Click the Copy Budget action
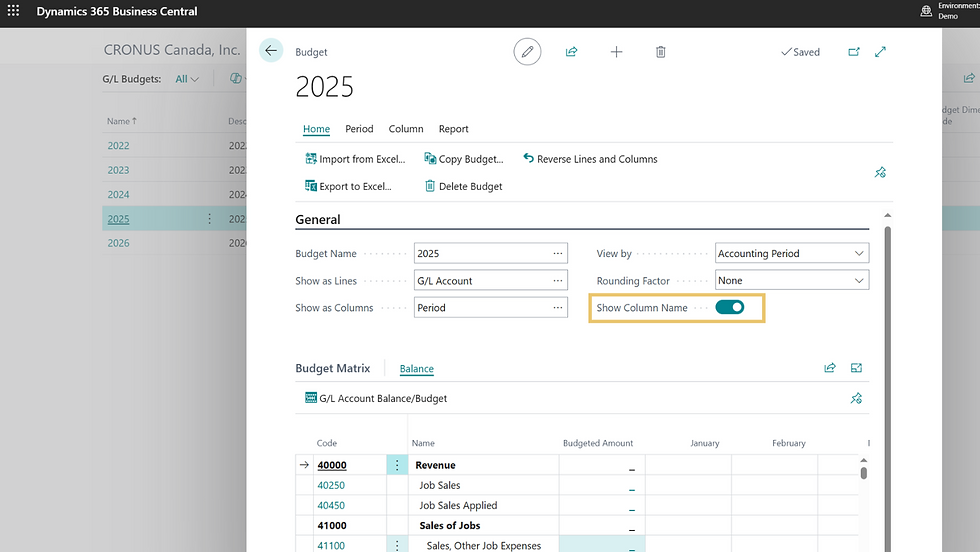 pos(464,159)
